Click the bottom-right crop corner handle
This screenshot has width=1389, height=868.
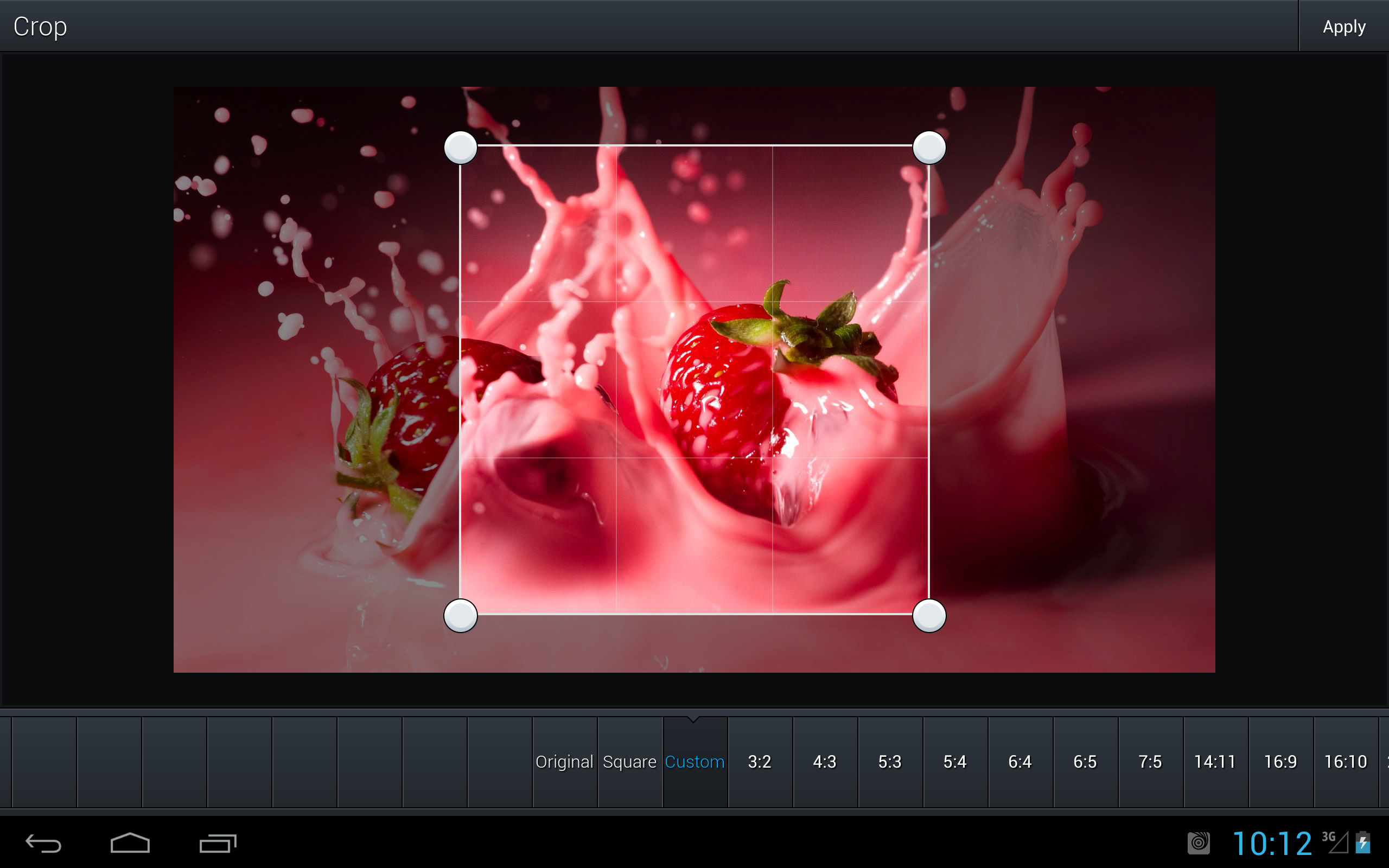[929, 616]
